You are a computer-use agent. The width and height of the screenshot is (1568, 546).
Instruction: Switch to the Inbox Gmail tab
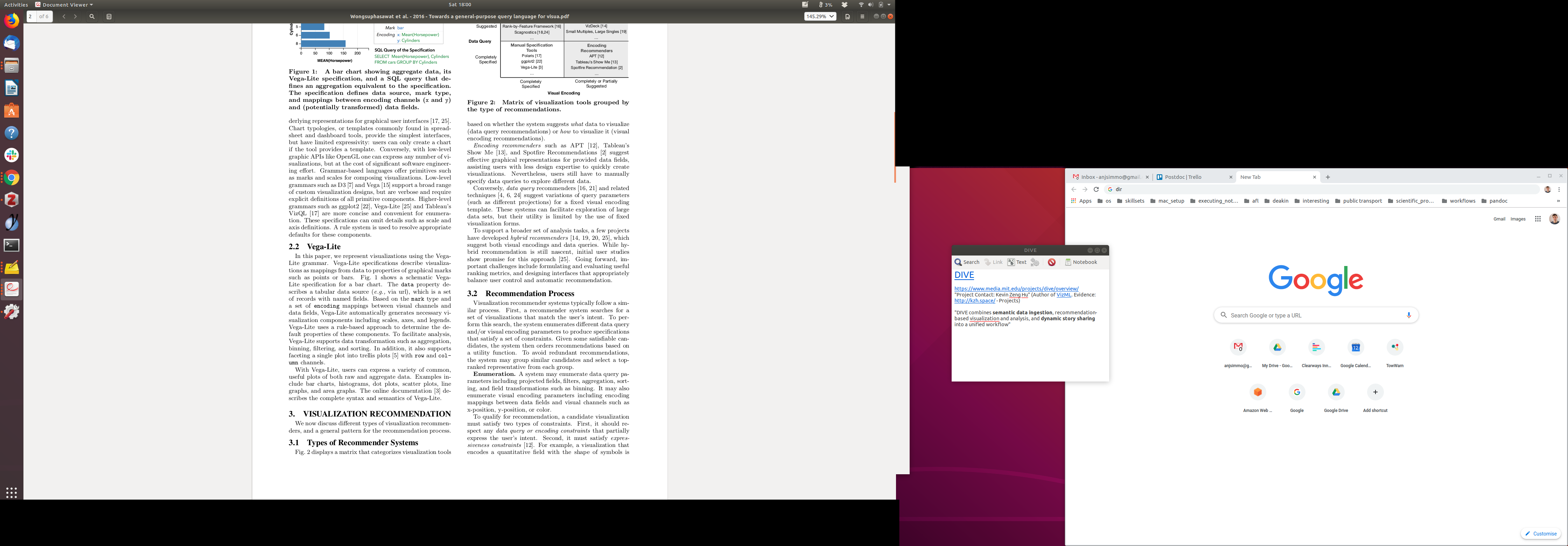(x=1109, y=177)
